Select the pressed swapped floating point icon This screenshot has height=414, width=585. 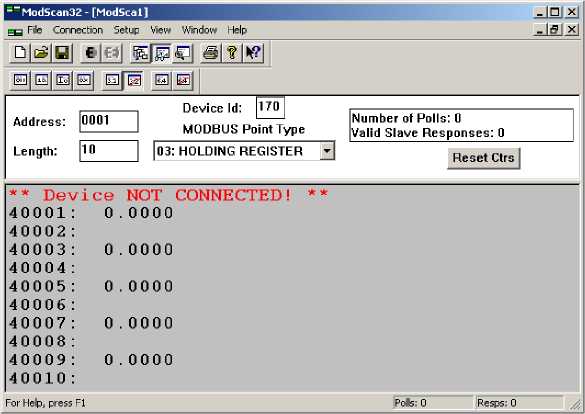(x=134, y=80)
